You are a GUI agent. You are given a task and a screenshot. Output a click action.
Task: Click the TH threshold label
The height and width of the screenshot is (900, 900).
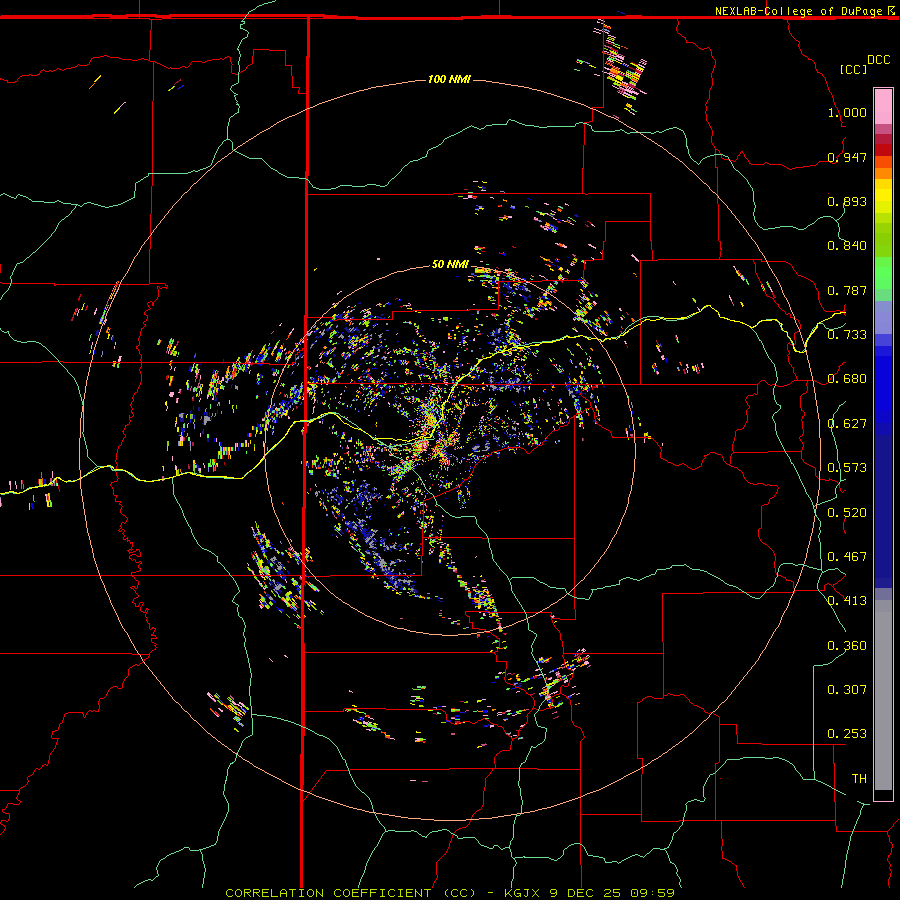coord(859,779)
